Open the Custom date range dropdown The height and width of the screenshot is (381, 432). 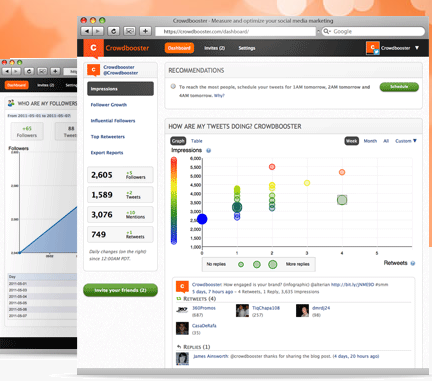coord(406,141)
